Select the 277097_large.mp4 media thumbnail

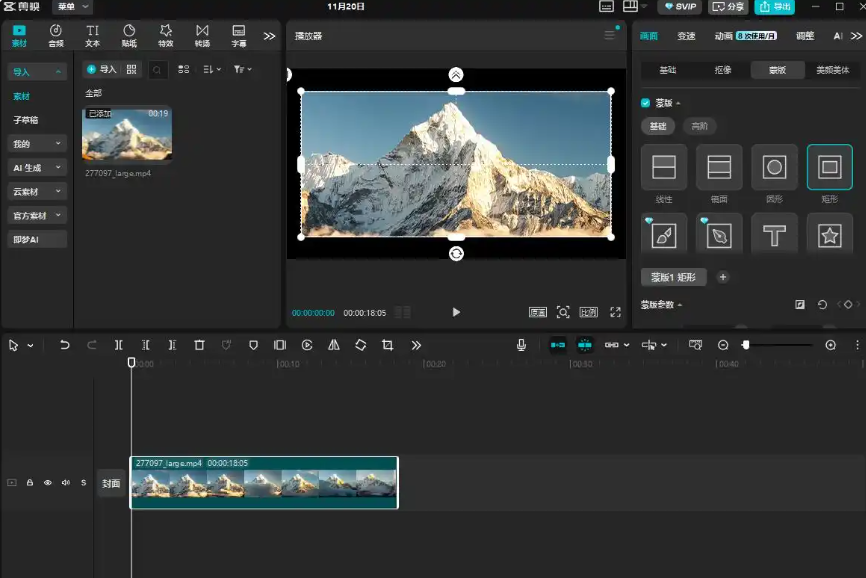point(127,135)
